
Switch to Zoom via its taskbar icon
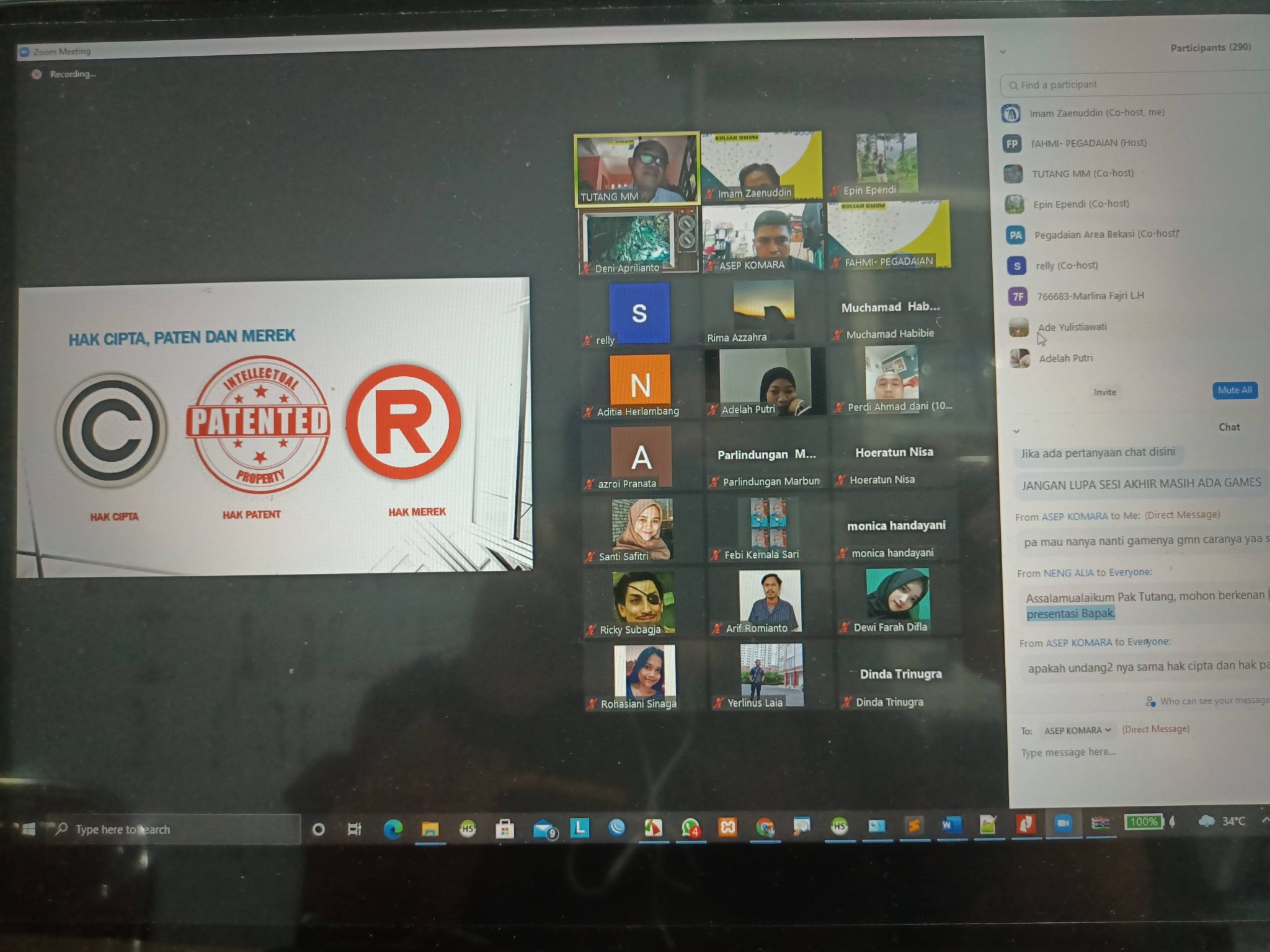coord(1063,823)
